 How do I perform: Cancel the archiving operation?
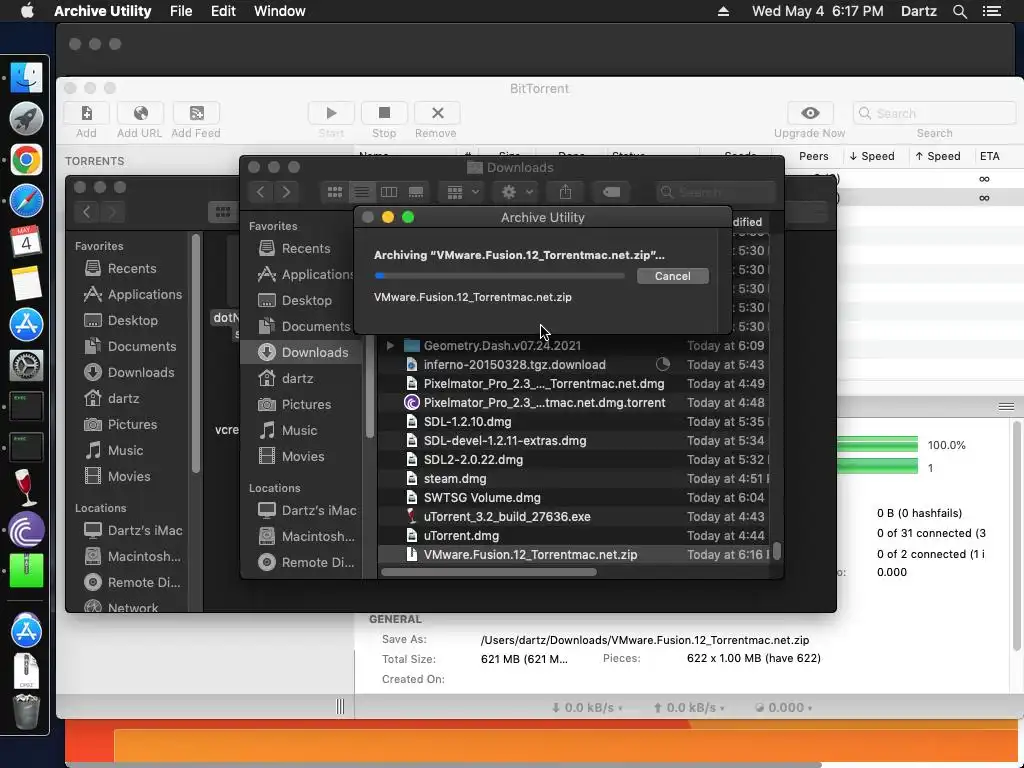[673, 276]
